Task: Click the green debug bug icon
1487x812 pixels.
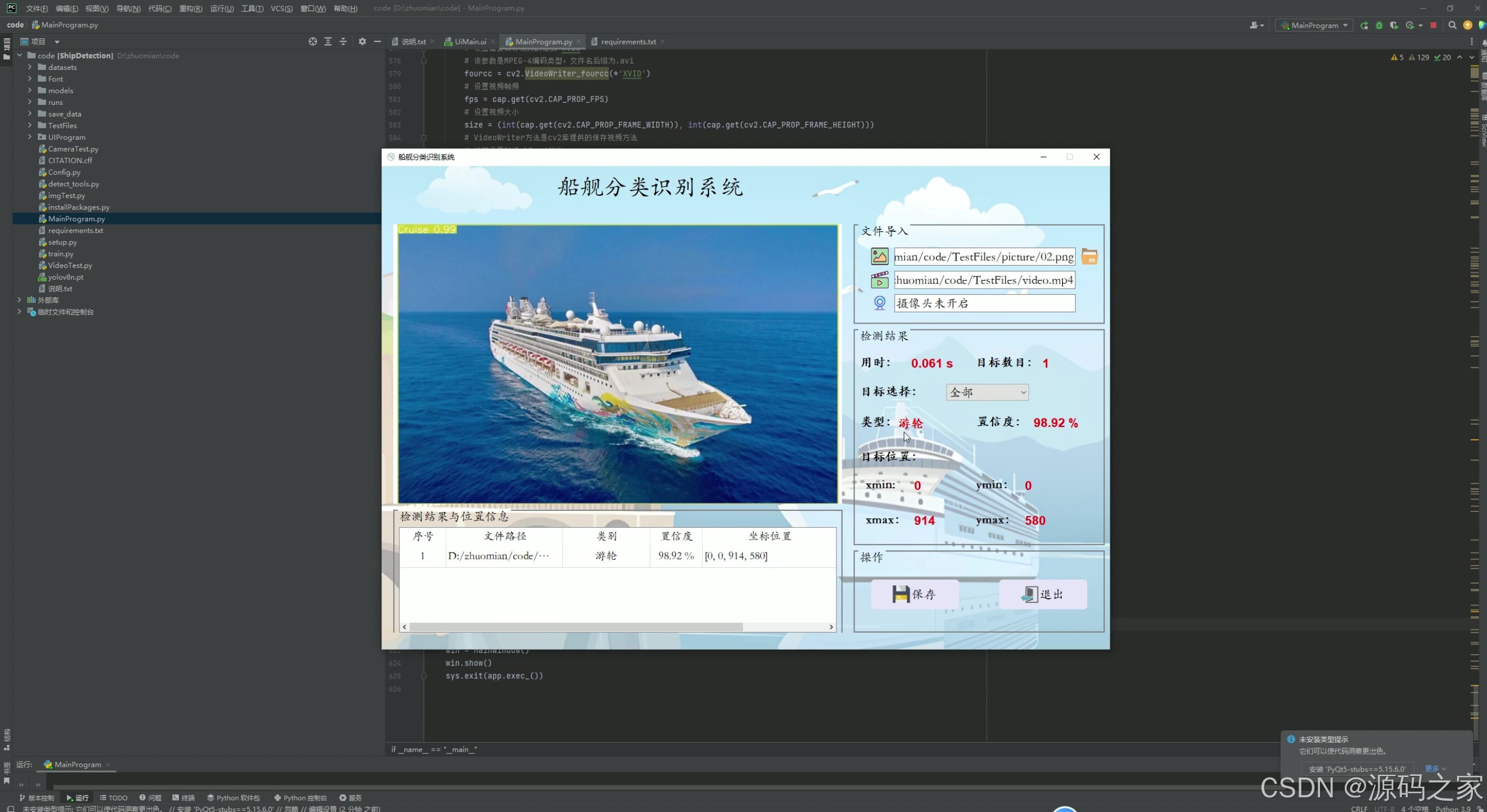Action: tap(1379, 25)
